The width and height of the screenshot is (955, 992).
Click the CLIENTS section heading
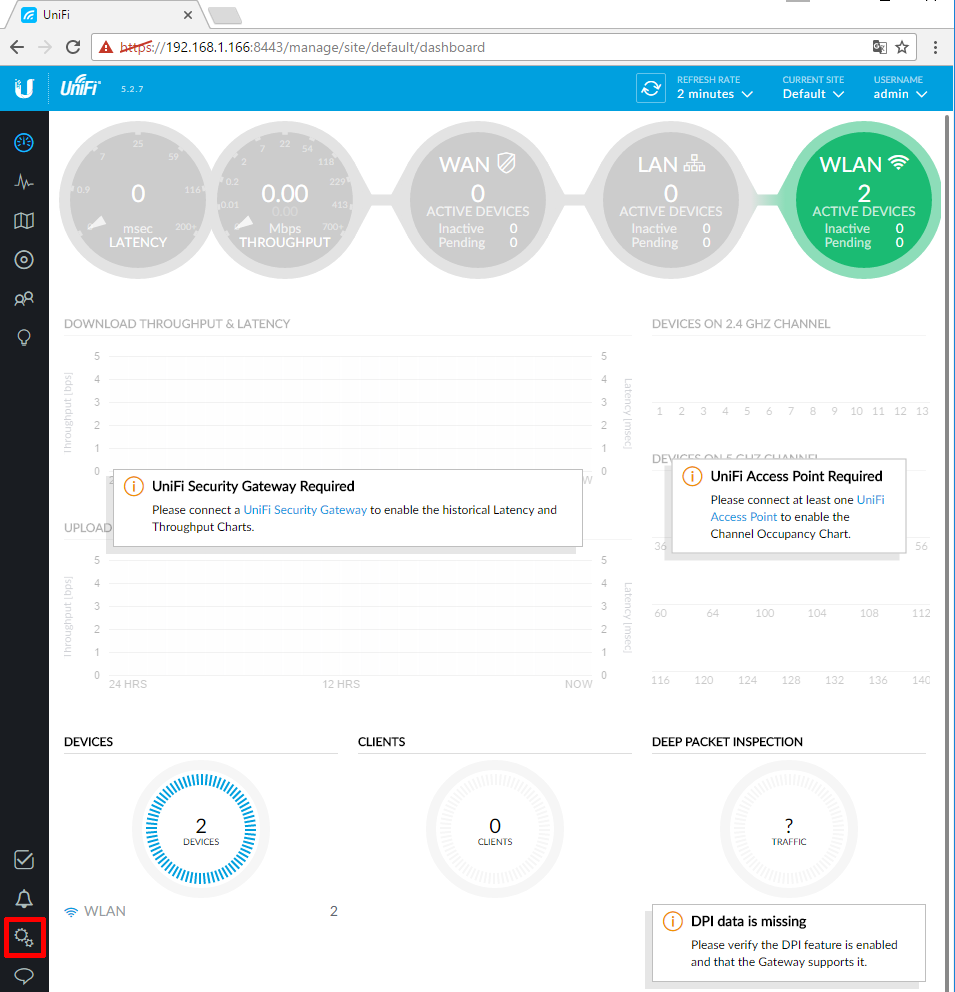point(381,741)
